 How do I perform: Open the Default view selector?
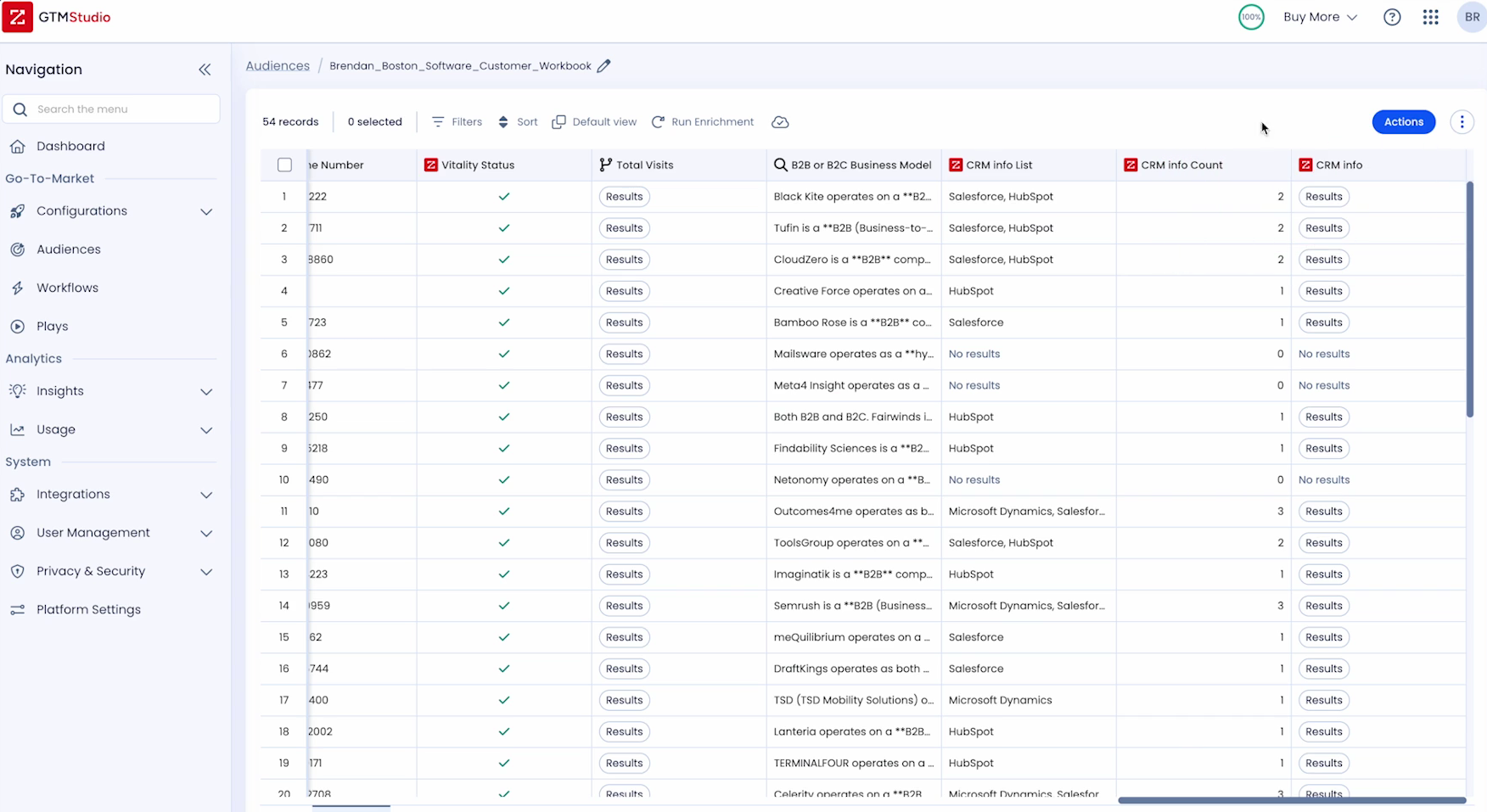pos(594,122)
